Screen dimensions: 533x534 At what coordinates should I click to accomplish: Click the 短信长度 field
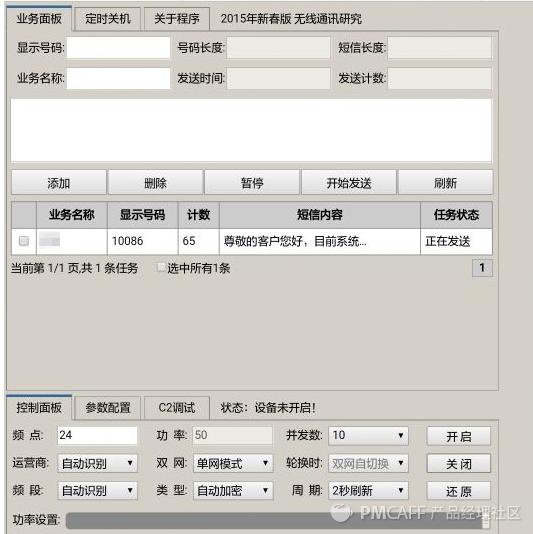coord(439,48)
